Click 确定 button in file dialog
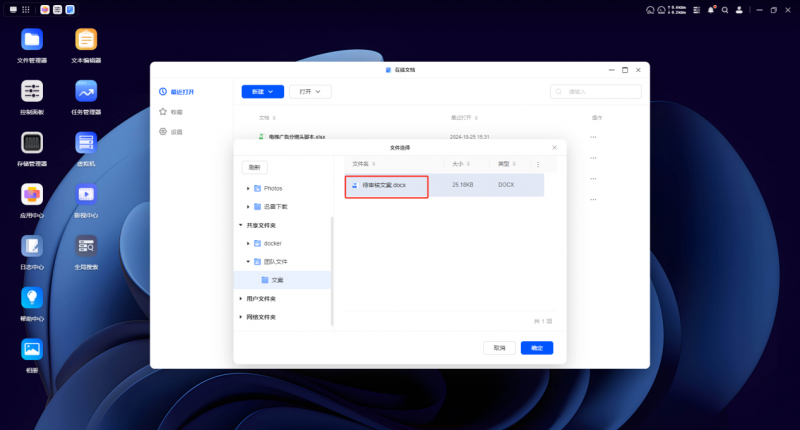 [x=537, y=348]
